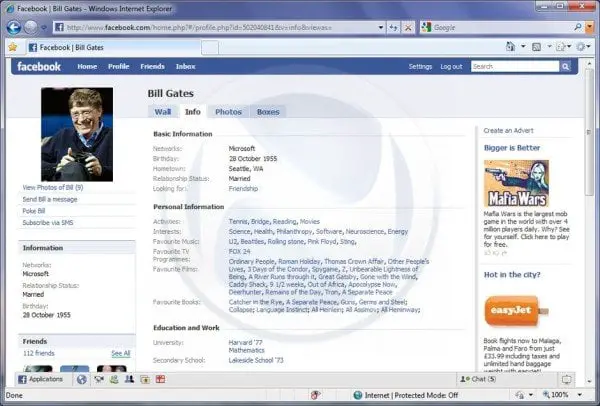600x406 pixels.
Task: Open the search provider options dropdown
Action: (590, 27)
